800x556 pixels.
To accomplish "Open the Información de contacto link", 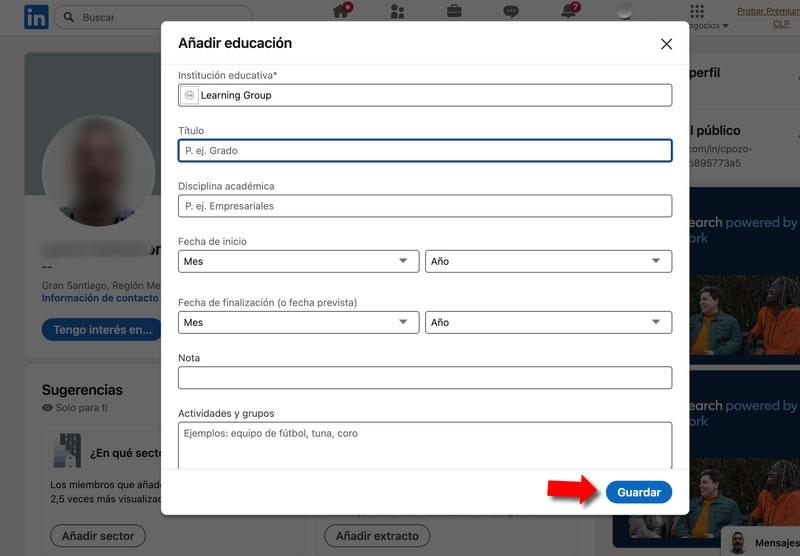I will (100, 298).
